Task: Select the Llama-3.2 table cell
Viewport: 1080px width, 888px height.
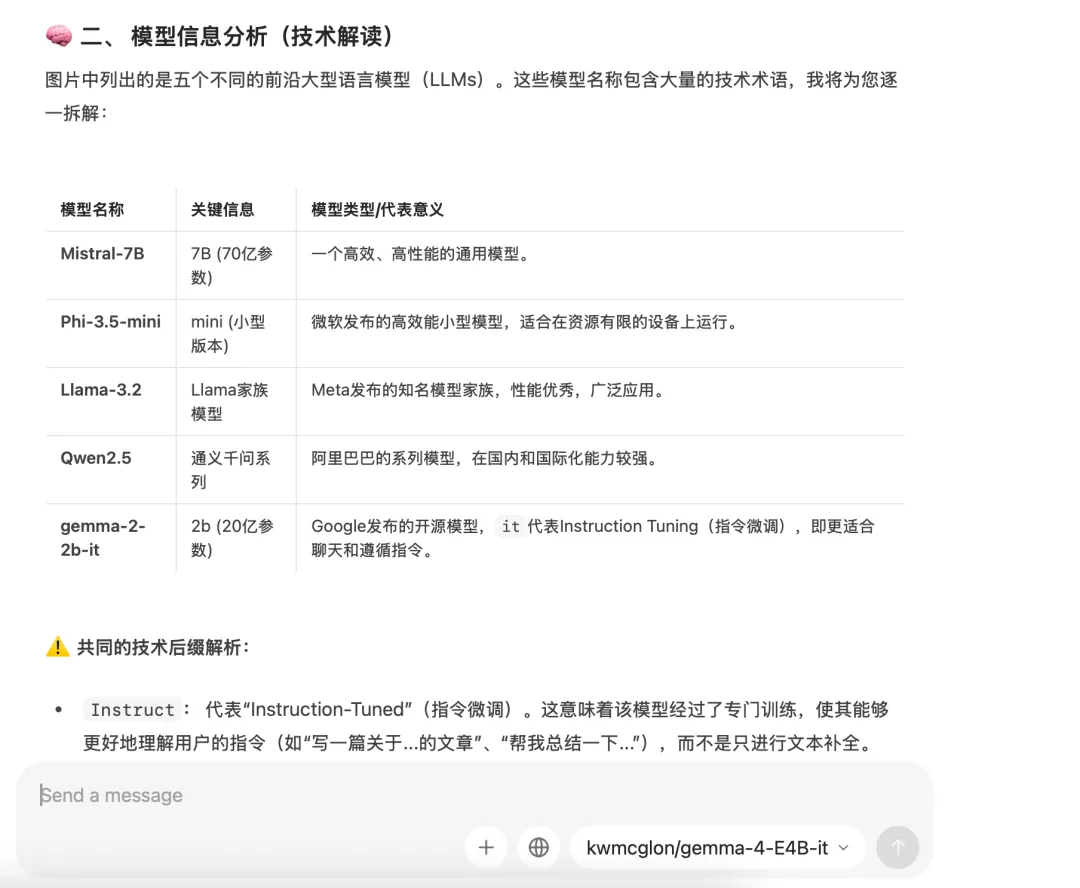Action: 111,402
